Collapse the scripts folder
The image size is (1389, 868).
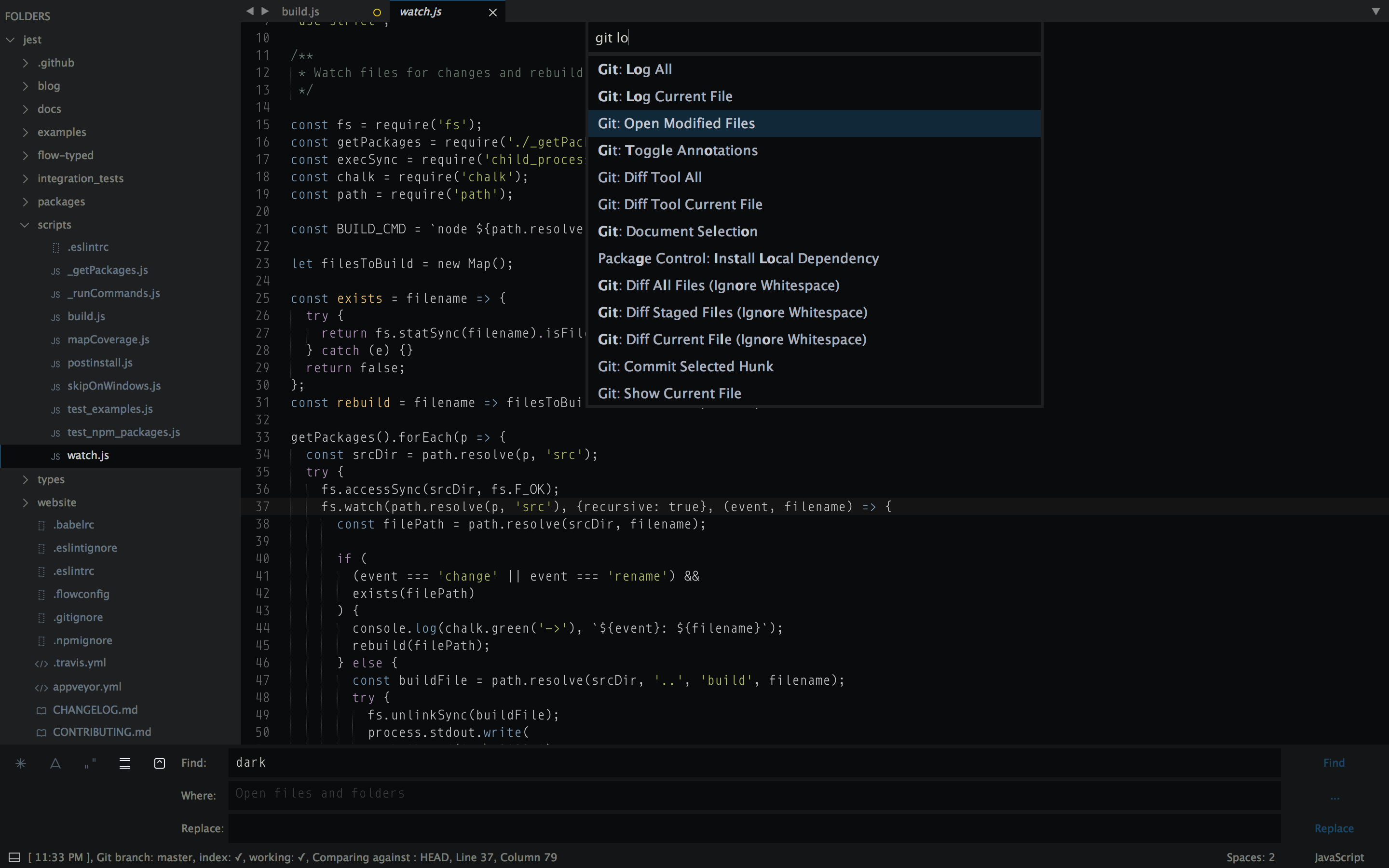[25, 224]
